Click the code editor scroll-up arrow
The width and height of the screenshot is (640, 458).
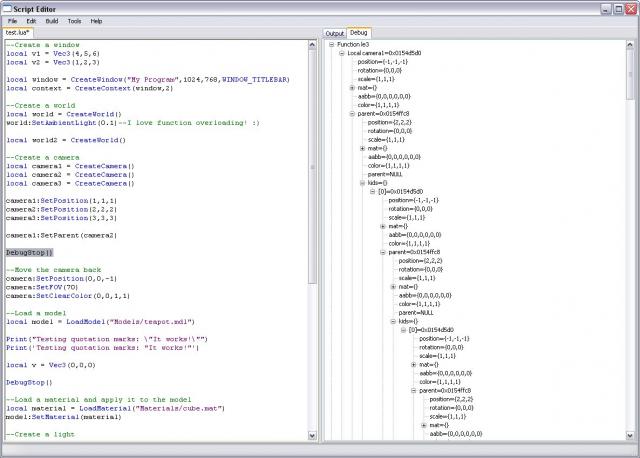tap(311, 44)
